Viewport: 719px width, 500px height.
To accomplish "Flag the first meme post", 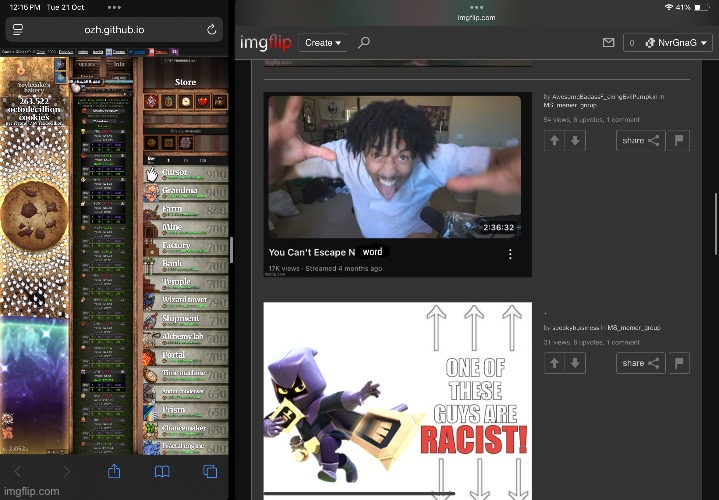I will coord(680,141).
